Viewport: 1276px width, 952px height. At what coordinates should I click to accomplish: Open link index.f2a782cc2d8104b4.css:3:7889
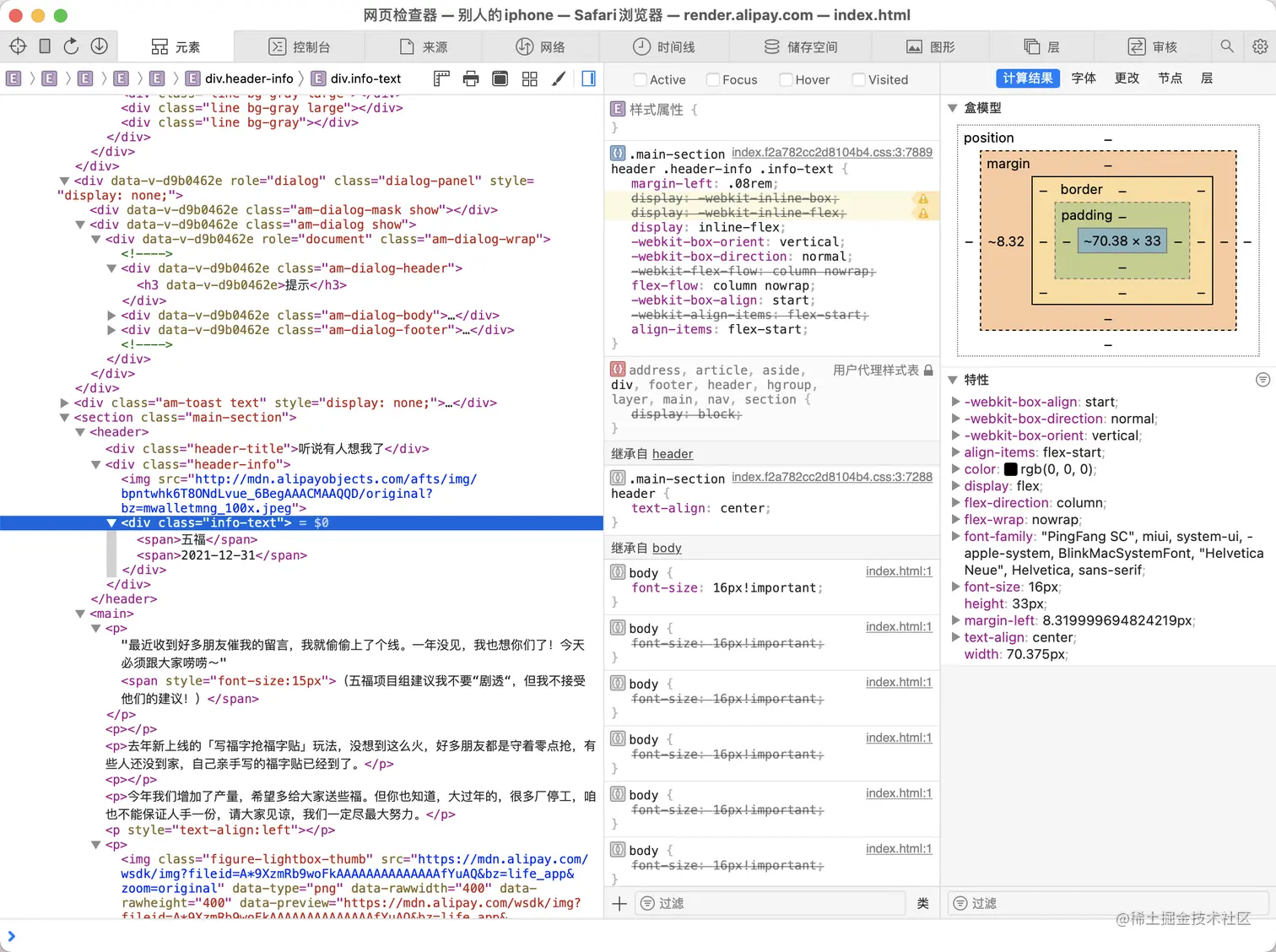(x=832, y=153)
